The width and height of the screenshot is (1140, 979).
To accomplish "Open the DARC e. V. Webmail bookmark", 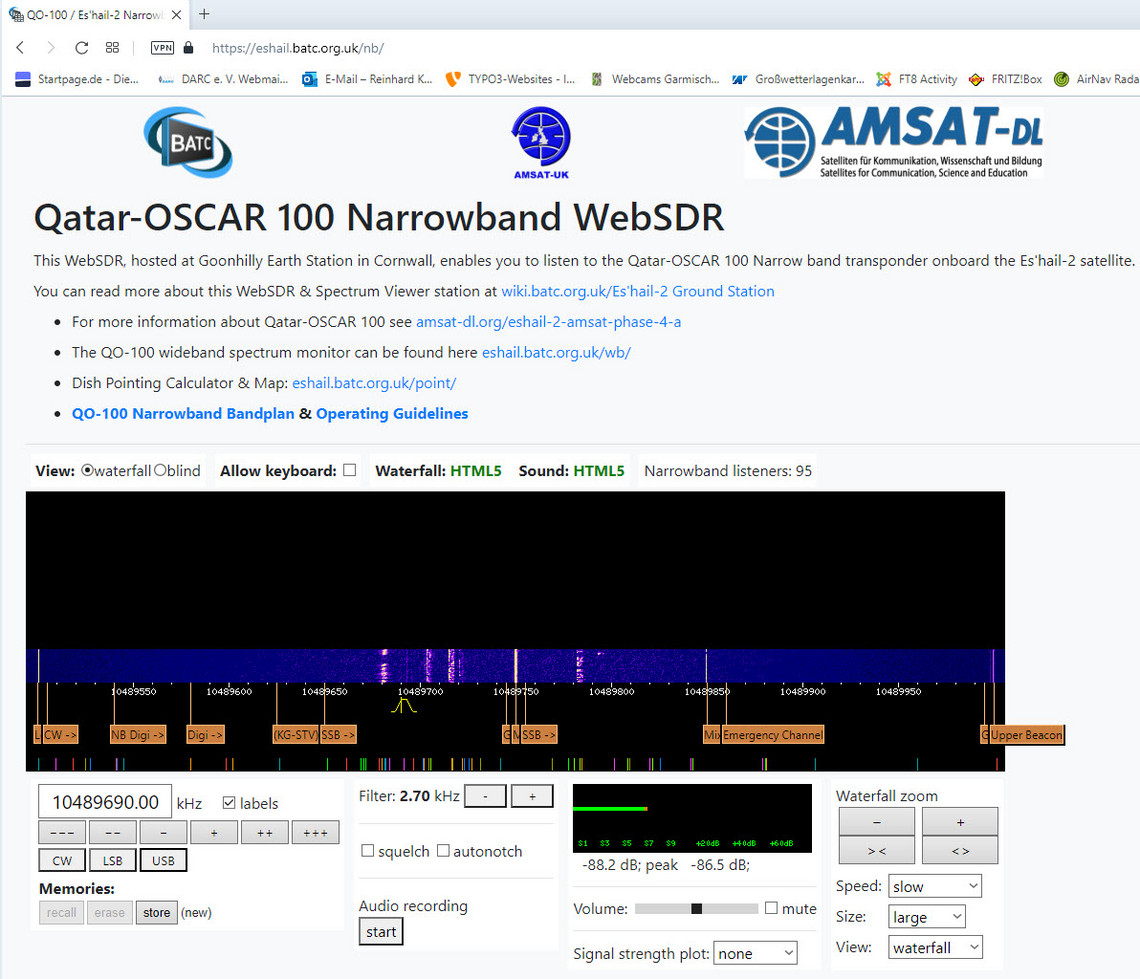I will [223, 79].
